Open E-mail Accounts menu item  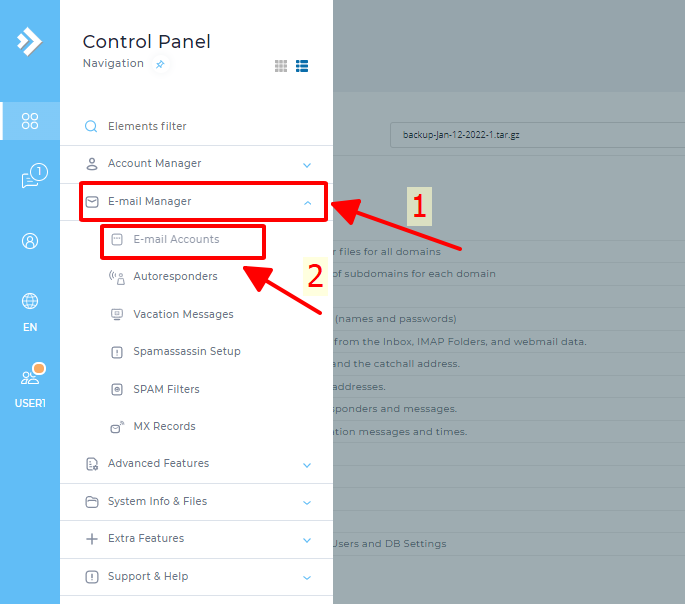point(176,240)
